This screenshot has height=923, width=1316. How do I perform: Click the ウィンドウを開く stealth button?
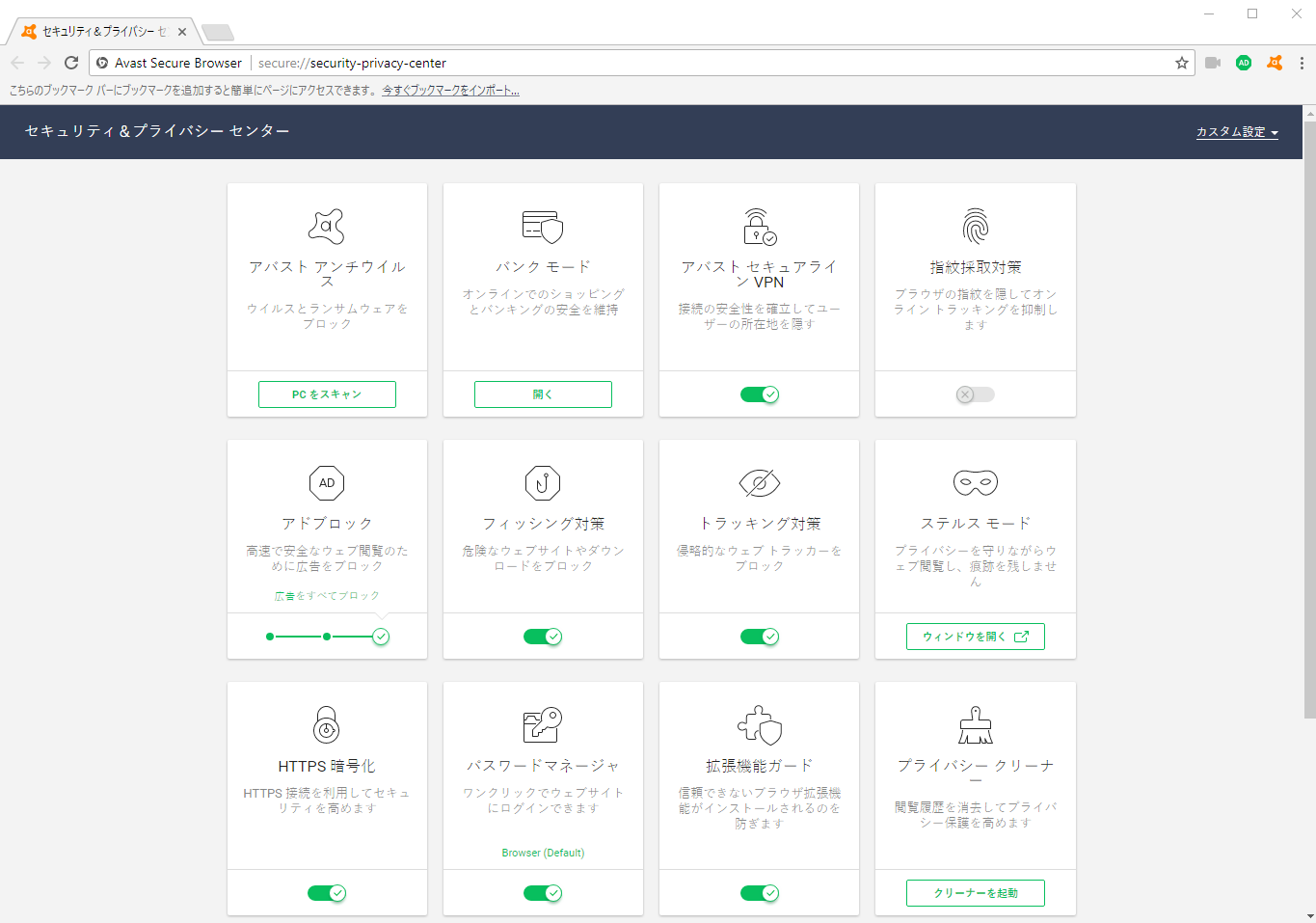[976, 637]
